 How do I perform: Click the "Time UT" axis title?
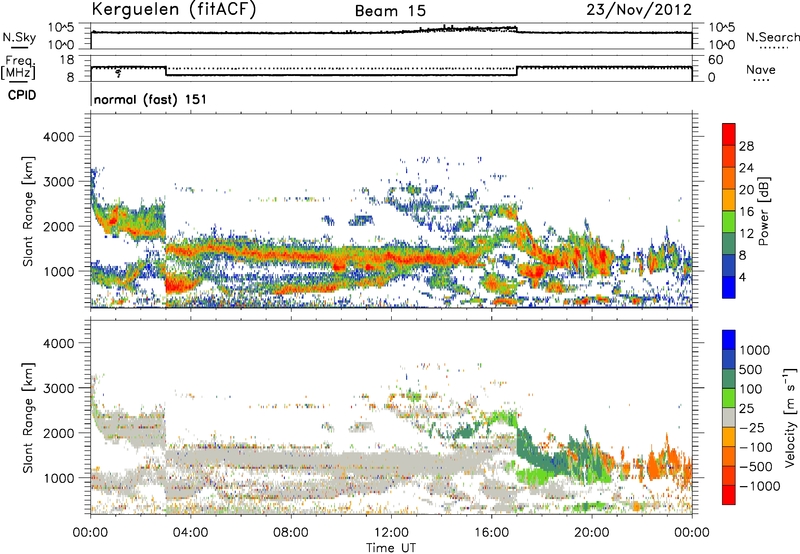[391, 548]
